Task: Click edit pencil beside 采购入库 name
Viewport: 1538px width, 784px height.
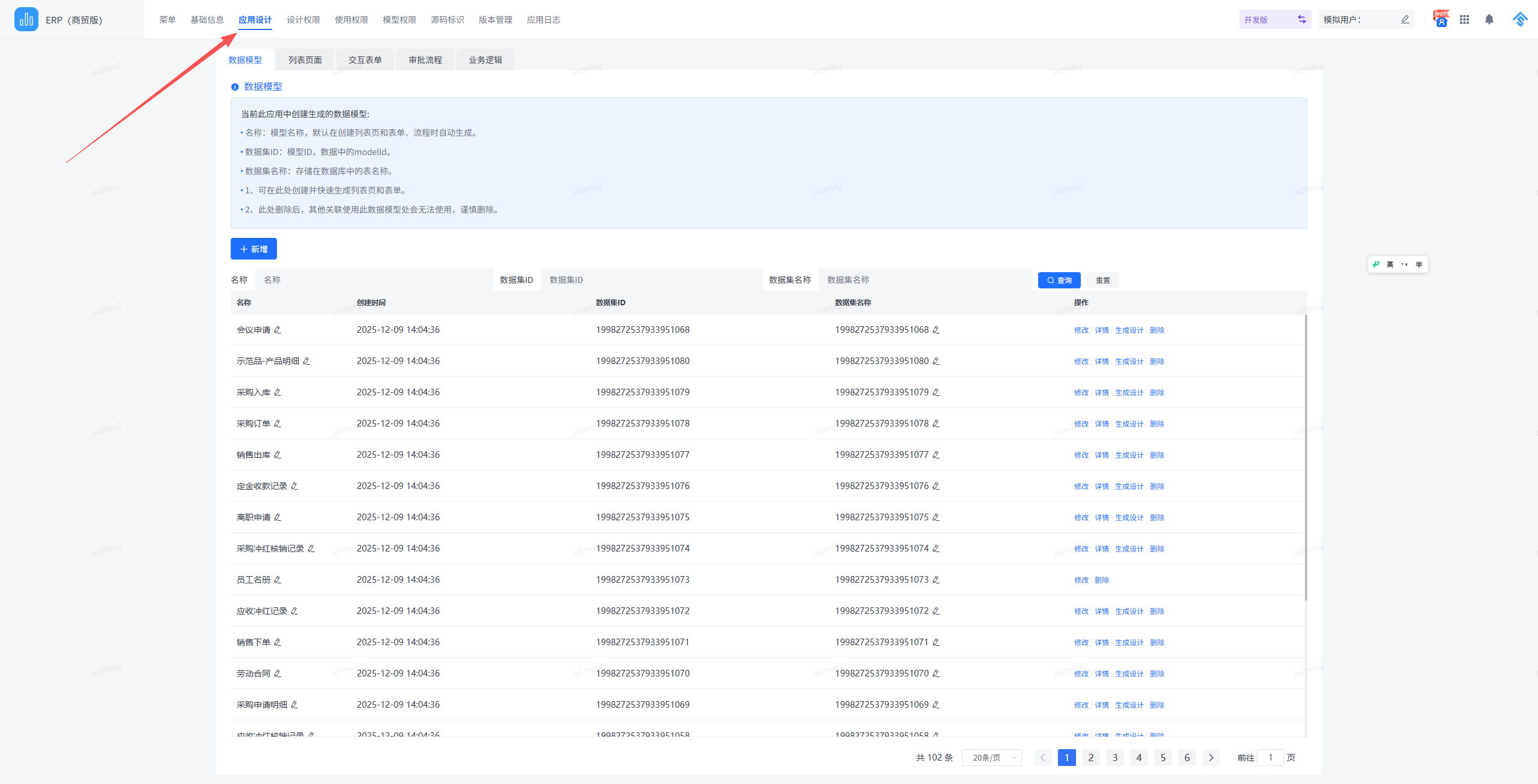Action: tap(278, 392)
